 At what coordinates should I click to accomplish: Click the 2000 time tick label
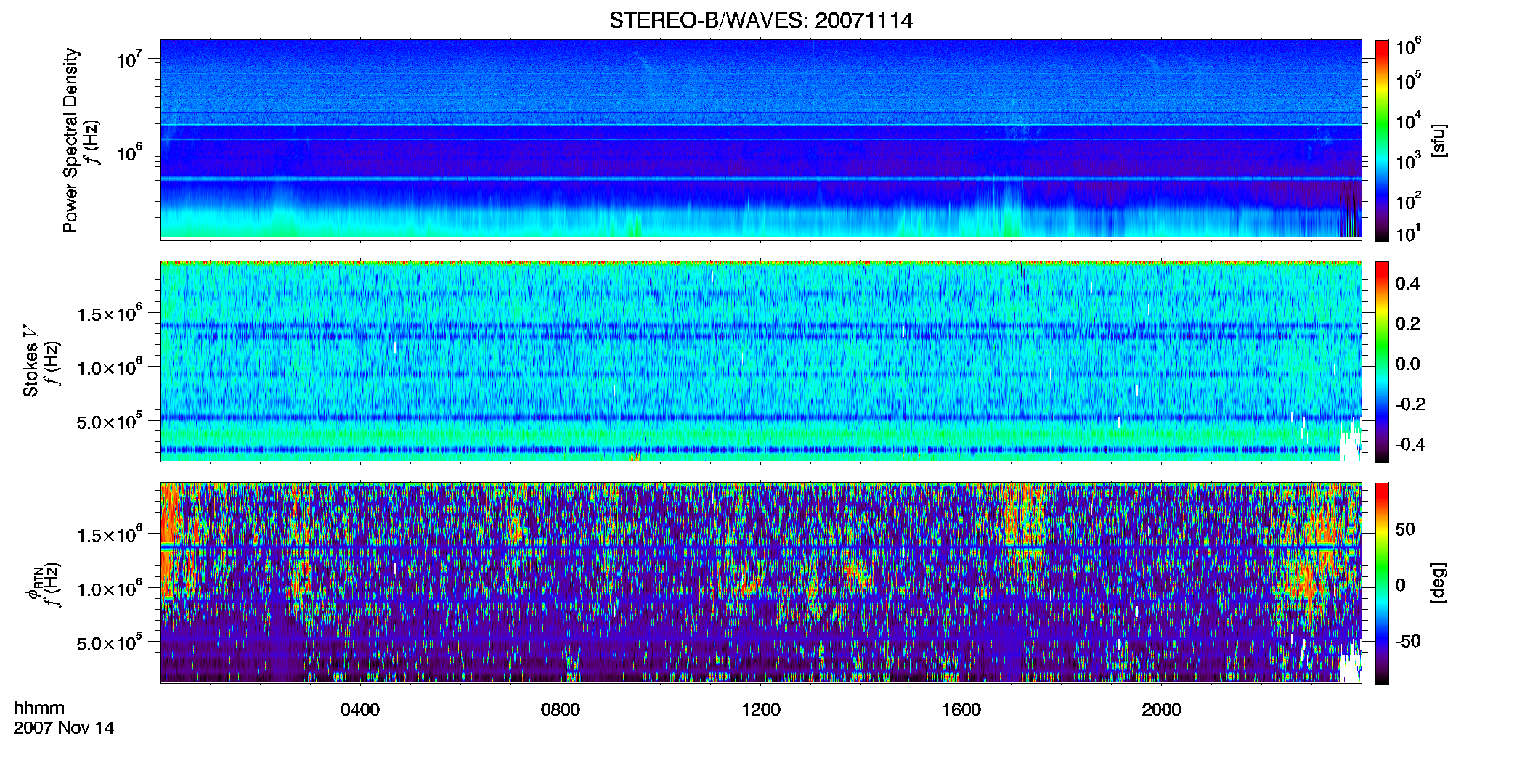pos(1161,710)
